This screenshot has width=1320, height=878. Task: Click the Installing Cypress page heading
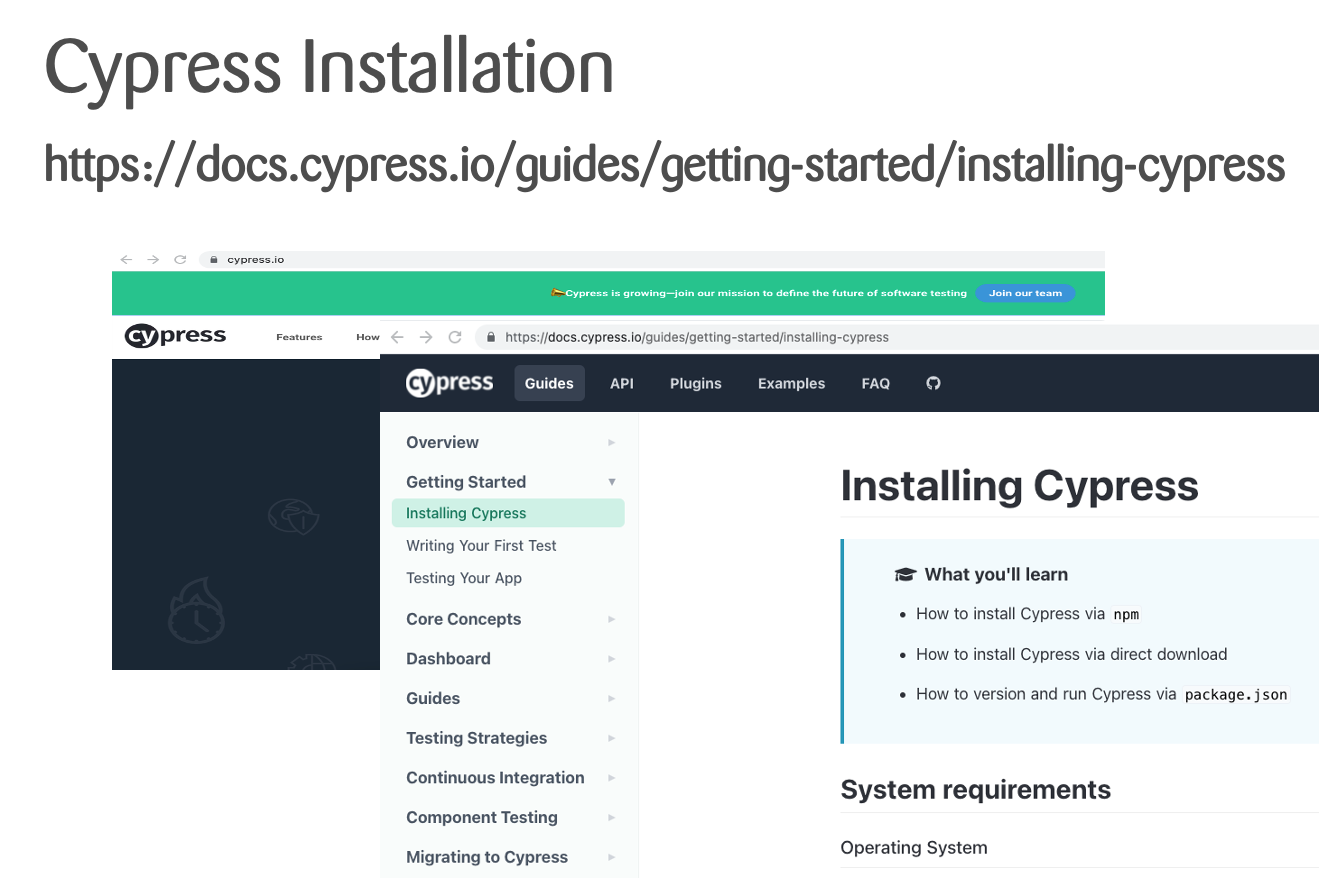tap(1019, 486)
